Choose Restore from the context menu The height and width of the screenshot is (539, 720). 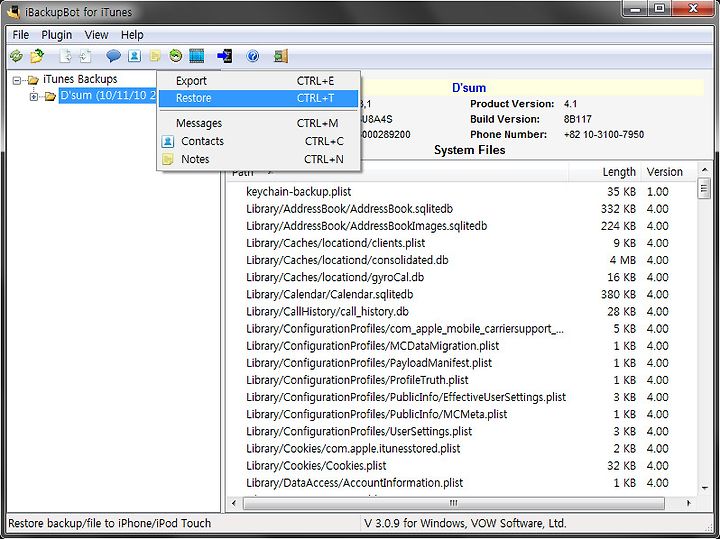[x=259, y=98]
